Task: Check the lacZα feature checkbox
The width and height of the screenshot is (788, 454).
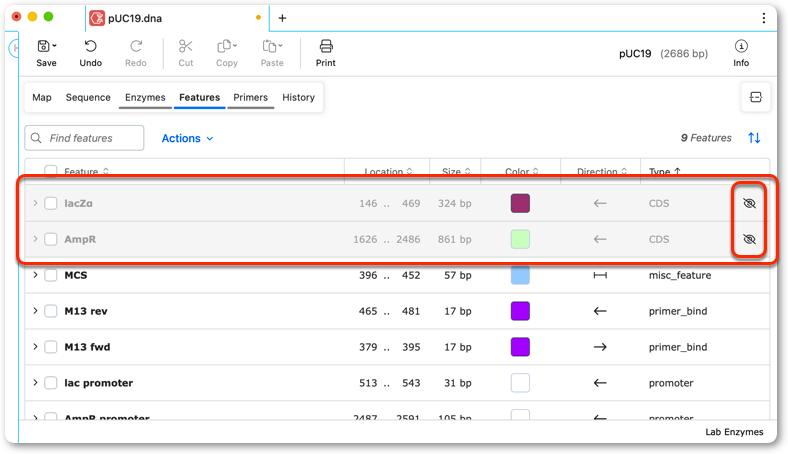Action: pyautogui.click(x=51, y=203)
